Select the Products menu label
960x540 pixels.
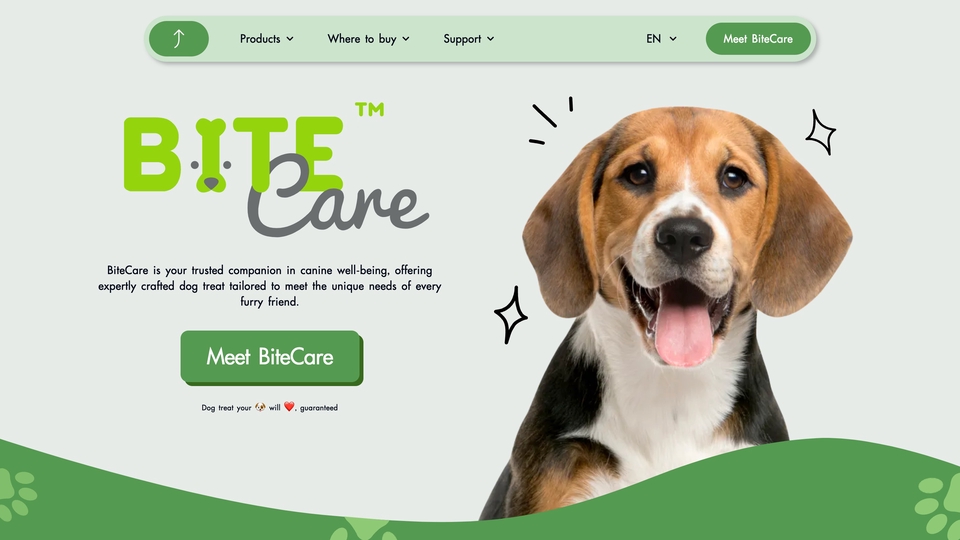[x=260, y=39]
